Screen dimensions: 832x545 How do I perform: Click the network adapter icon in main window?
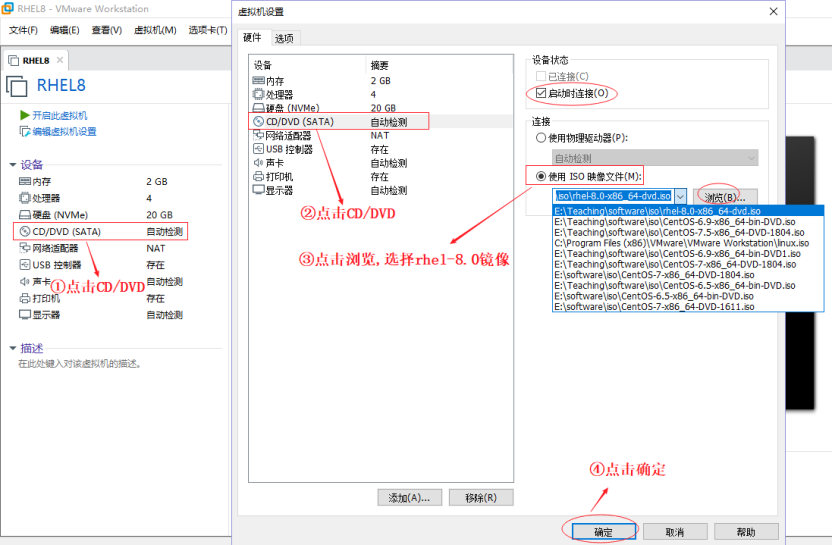(x=25, y=248)
